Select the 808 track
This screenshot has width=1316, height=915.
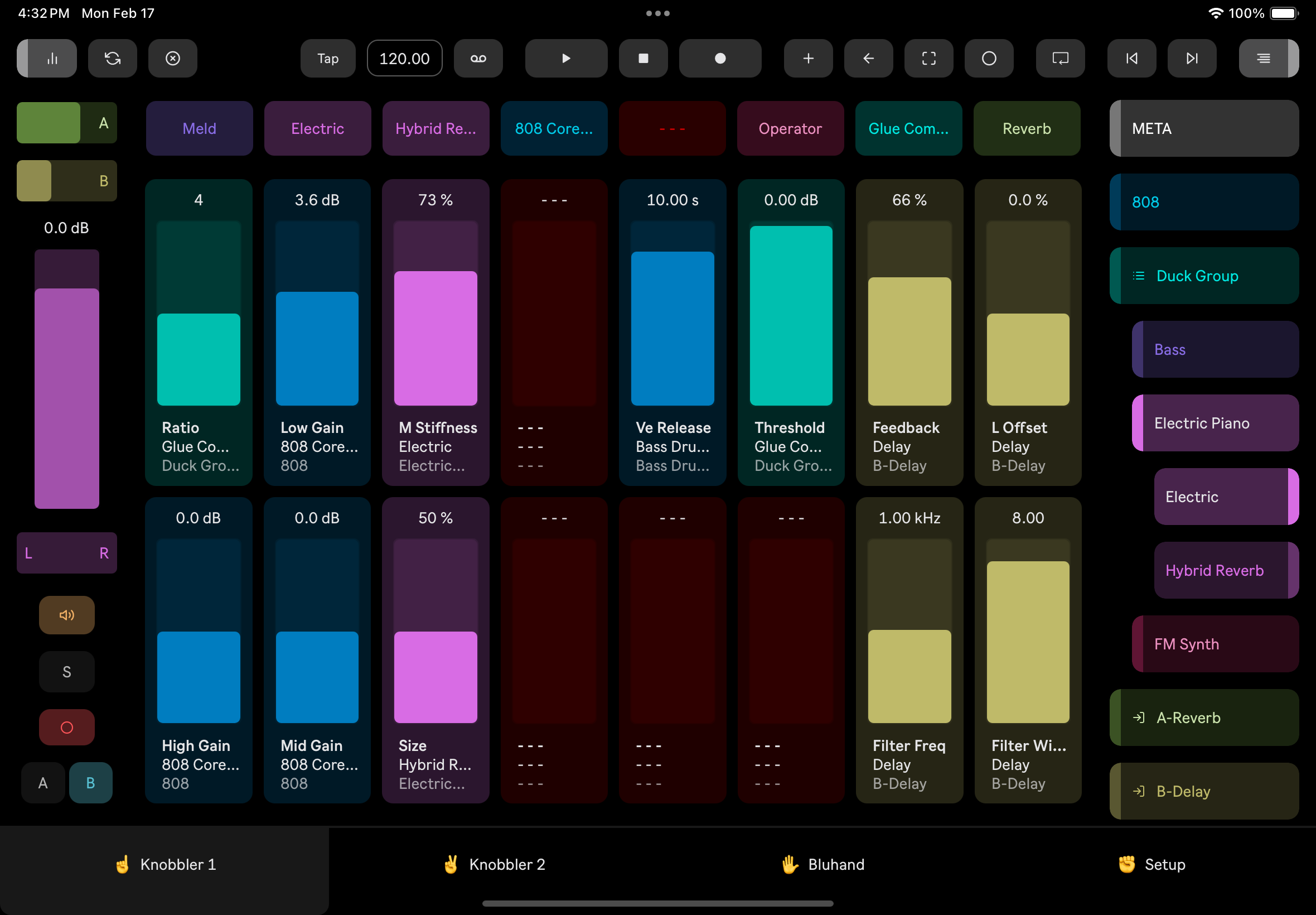click(x=1204, y=202)
